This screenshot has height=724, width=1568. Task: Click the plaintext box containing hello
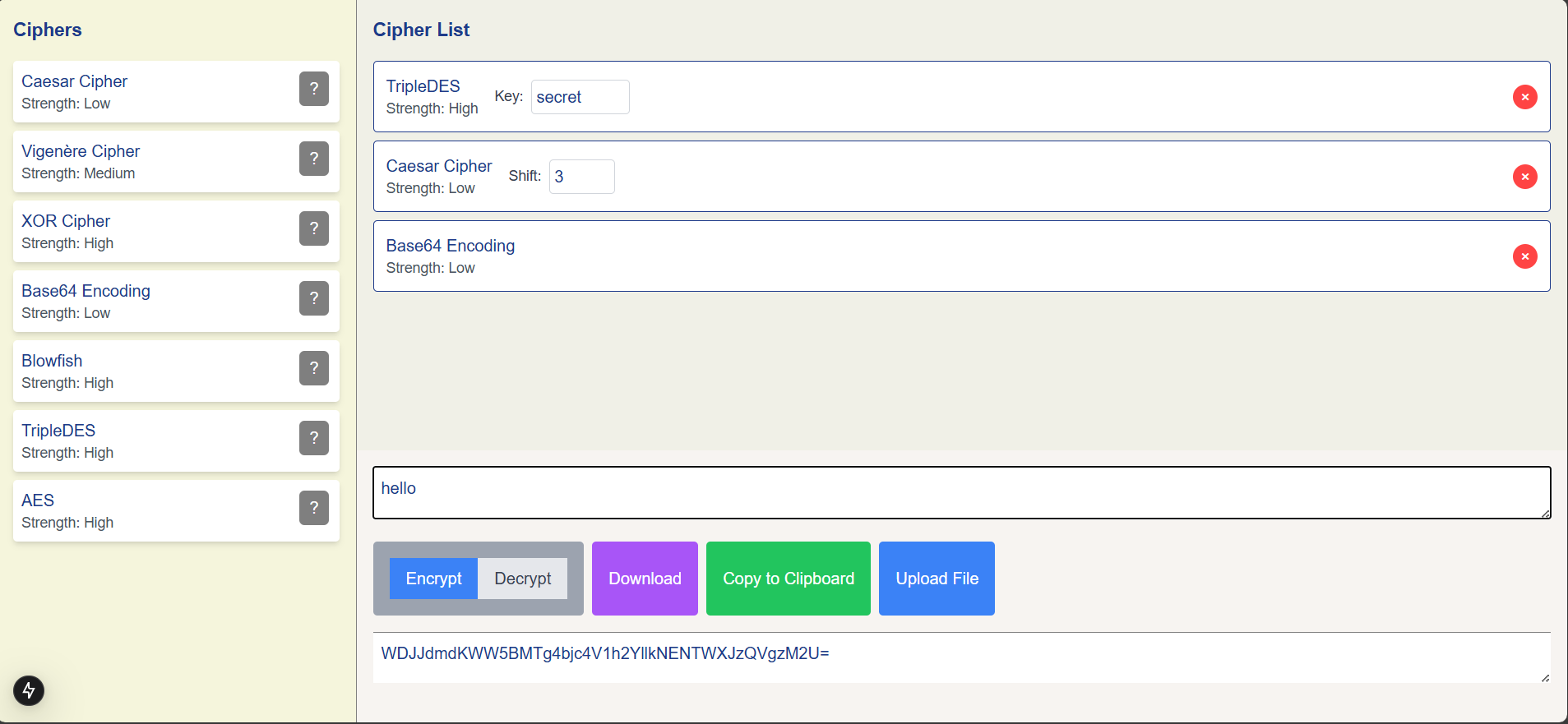(x=962, y=493)
